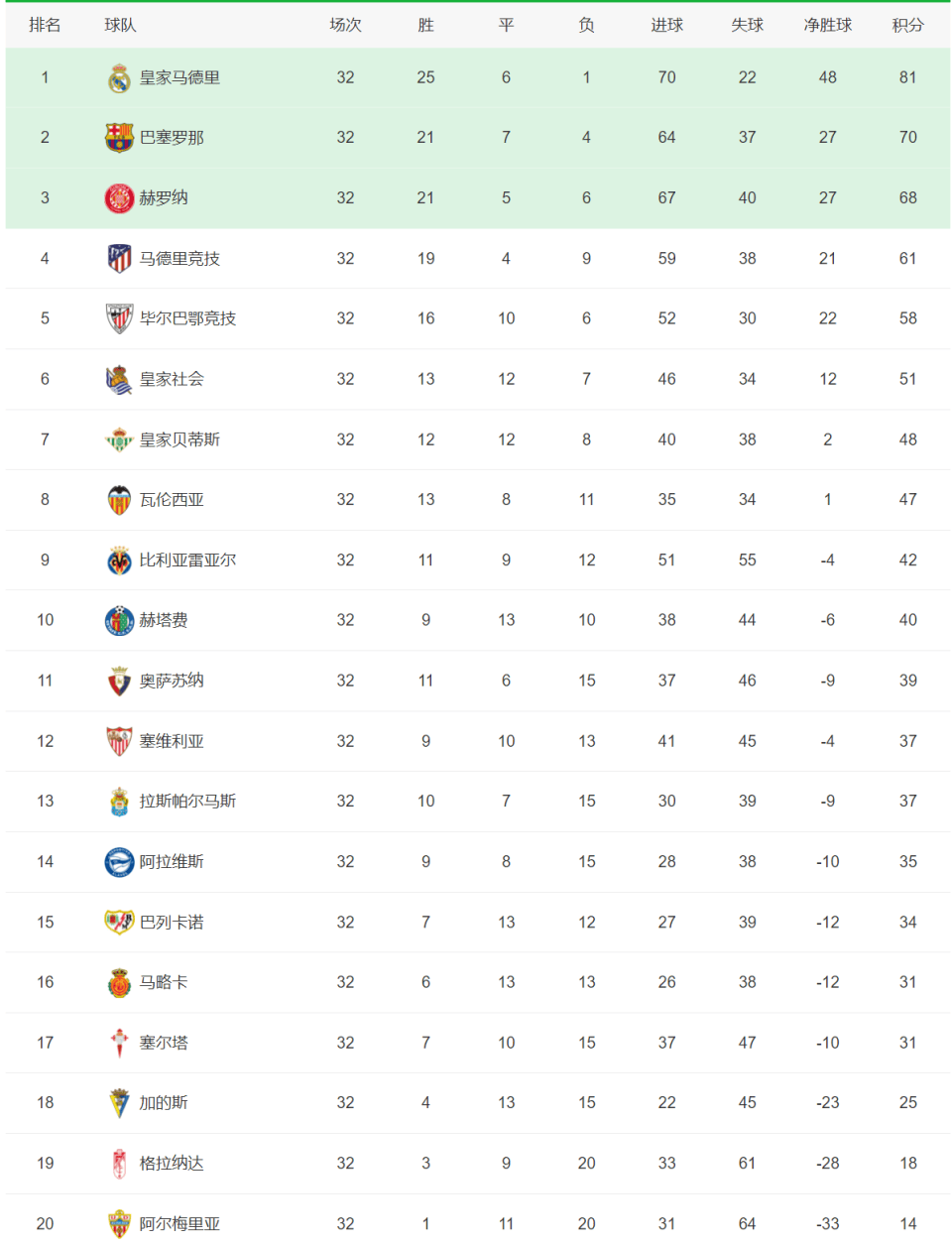Open the 阿尔梅里亚 team link
The image size is (952, 1243).
(179, 1224)
